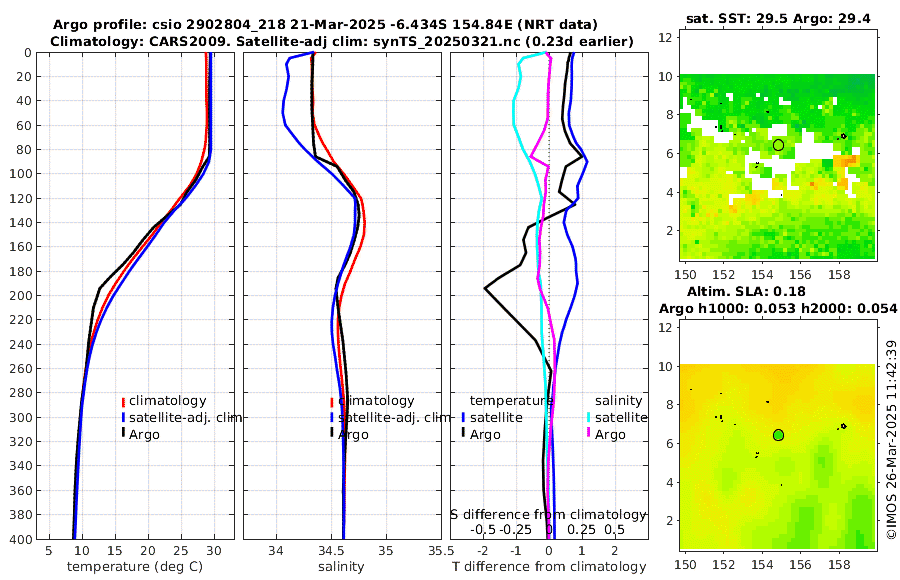Viewport: 900px width, 580px height.
Task: Click blue temperature 'satellite' legend entry in difference panel
Action: pos(492,417)
